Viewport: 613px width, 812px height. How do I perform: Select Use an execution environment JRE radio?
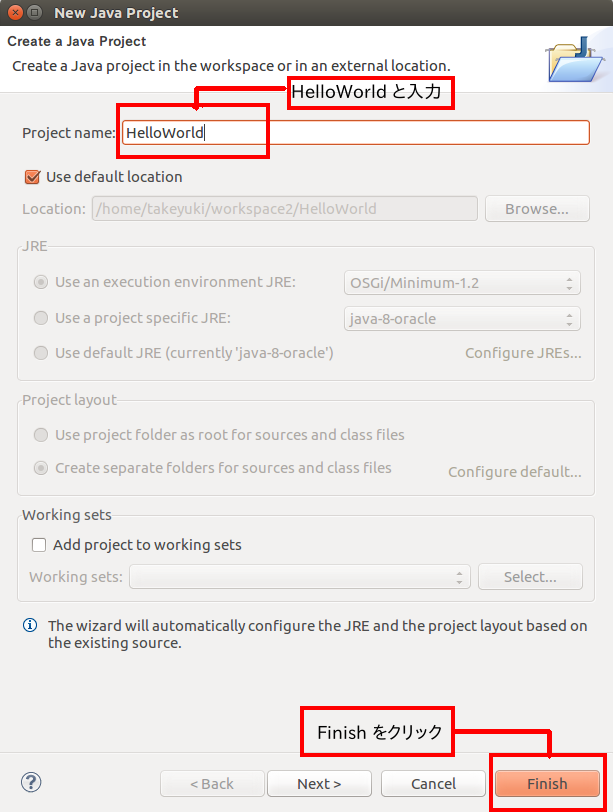41,282
